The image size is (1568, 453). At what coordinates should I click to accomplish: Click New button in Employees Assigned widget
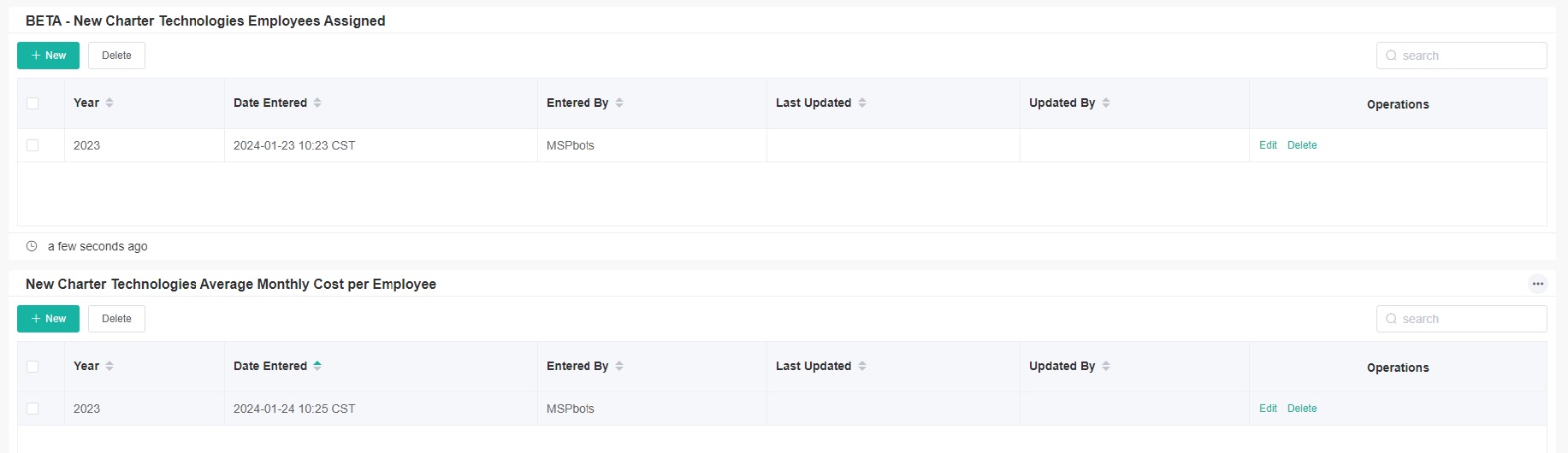pos(48,56)
